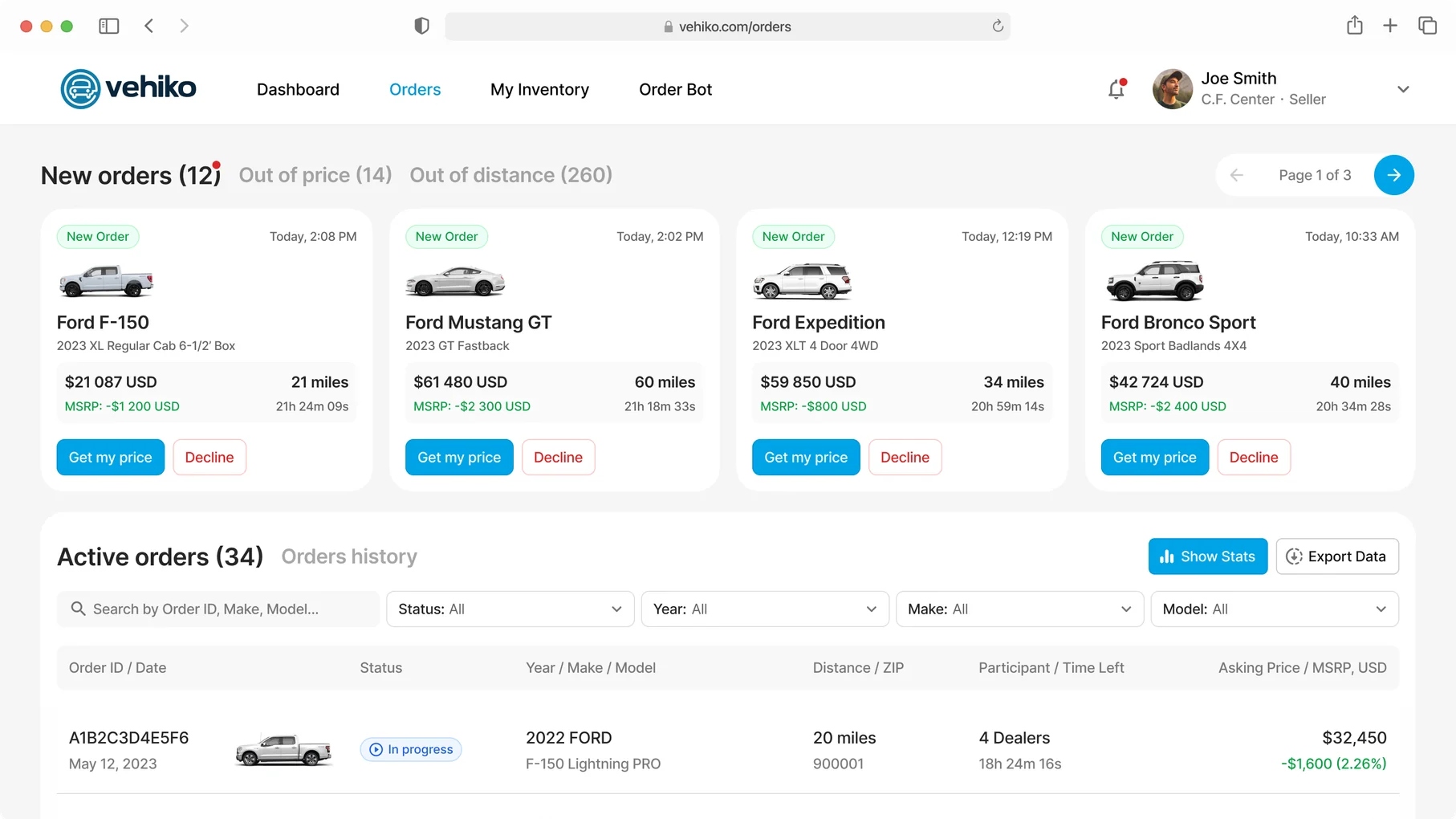This screenshot has height=819, width=1456.
Task: Decline the Ford Expedition order
Action: [x=905, y=457]
